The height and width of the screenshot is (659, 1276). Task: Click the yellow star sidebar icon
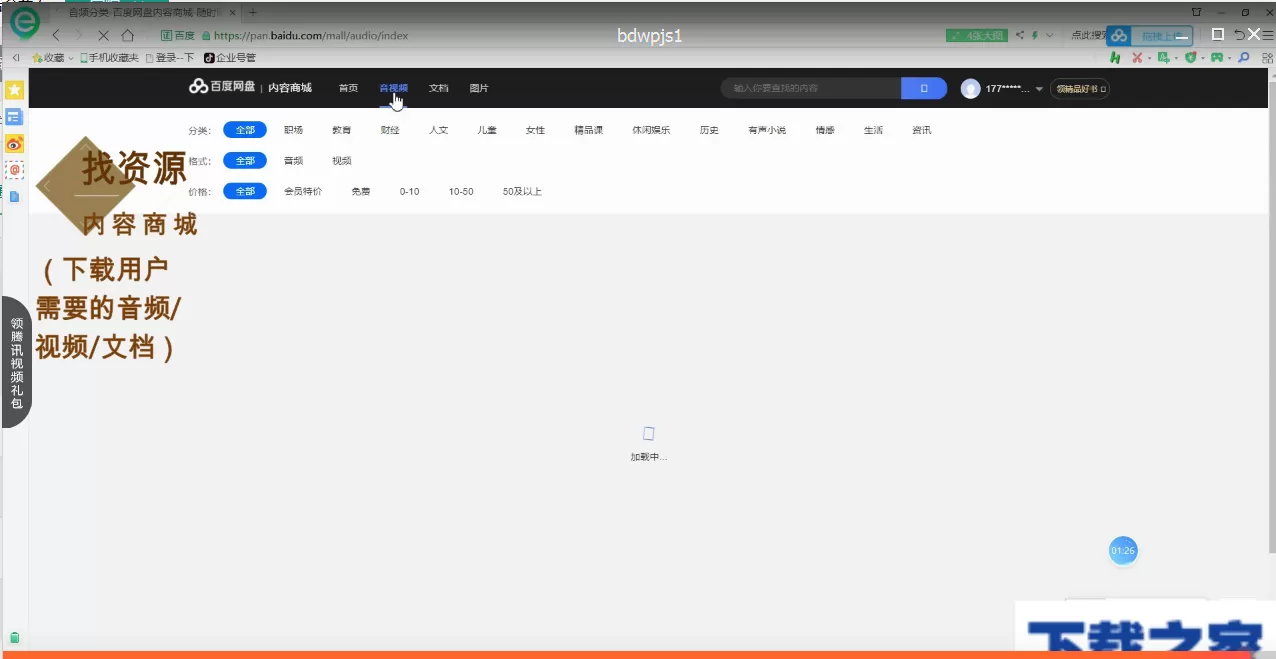click(x=14, y=90)
